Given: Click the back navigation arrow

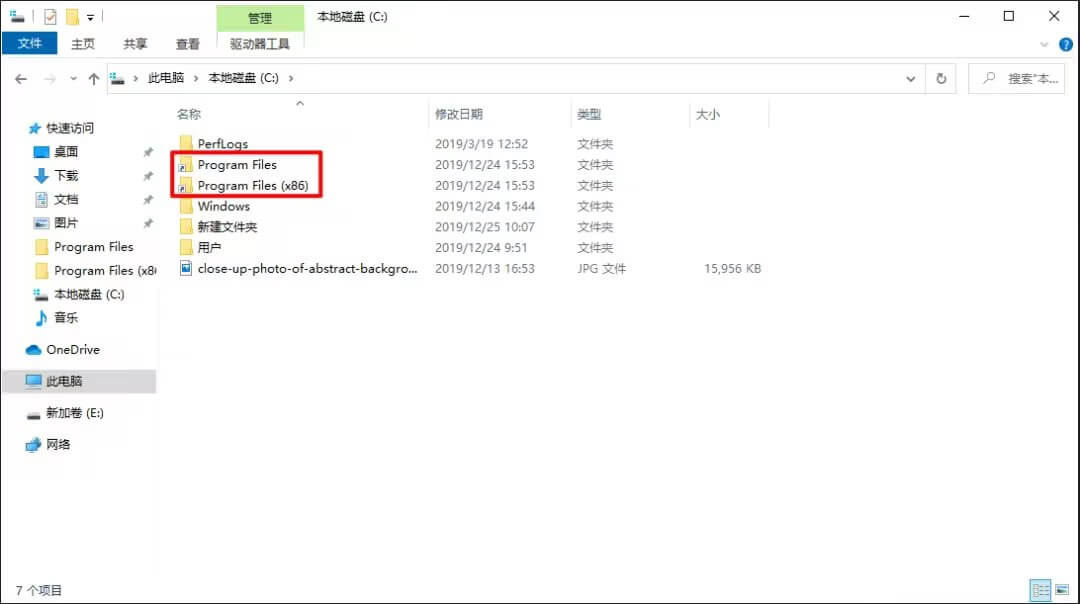Looking at the screenshot, I should [x=20, y=78].
